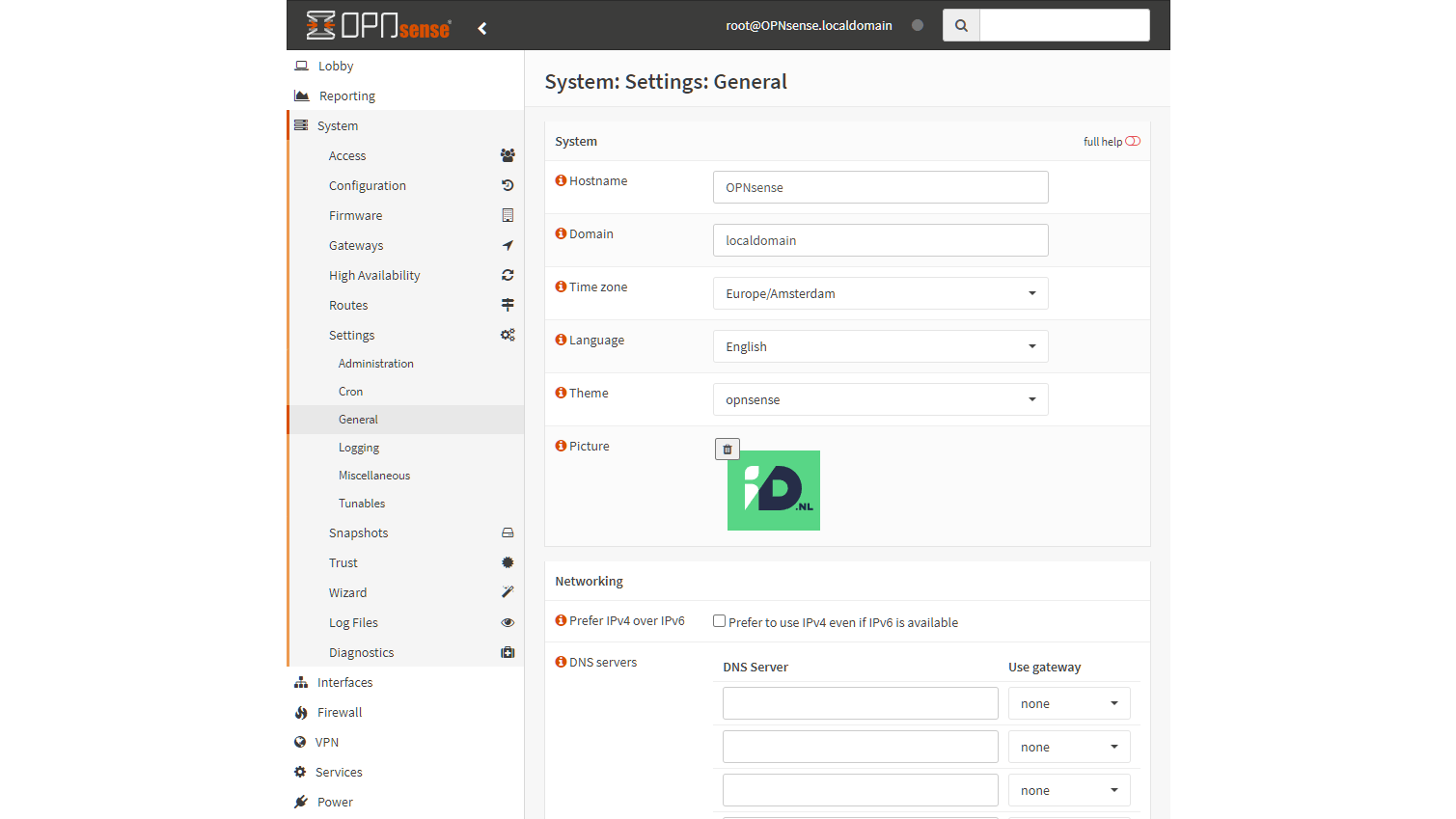Click the Wizard magic wand icon
Image resolution: width=1456 pixels, height=819 pixels.
[x=508, y=592]
